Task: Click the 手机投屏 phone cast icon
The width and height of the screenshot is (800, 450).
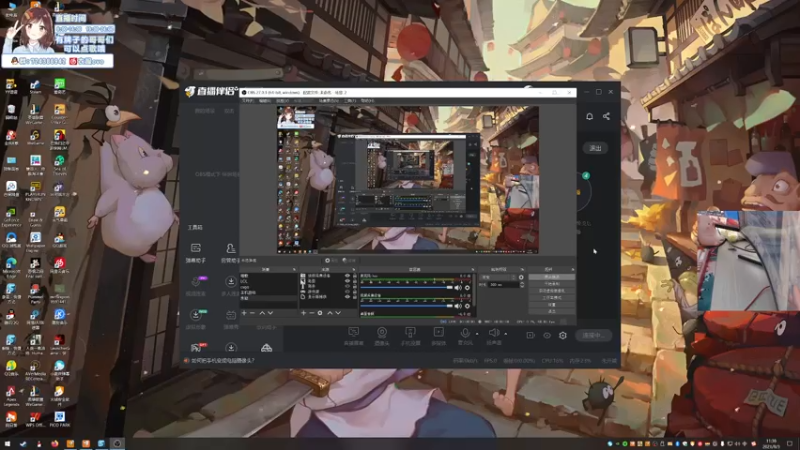Action: click(x=410, y=332)
